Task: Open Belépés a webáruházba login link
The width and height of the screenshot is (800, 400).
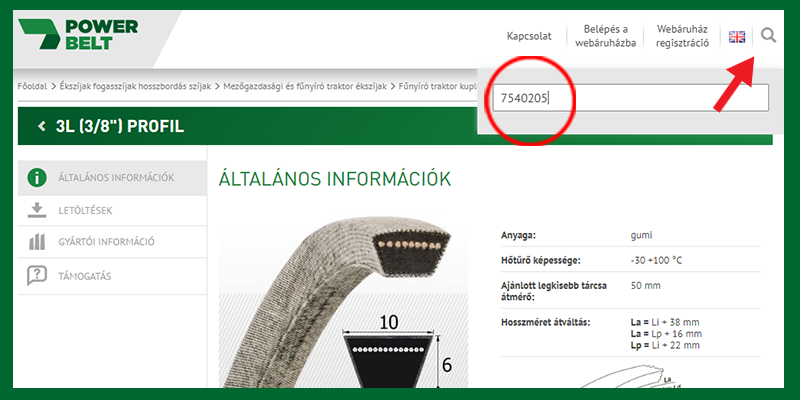Action: pyautogui.click(x=606, y=36)
